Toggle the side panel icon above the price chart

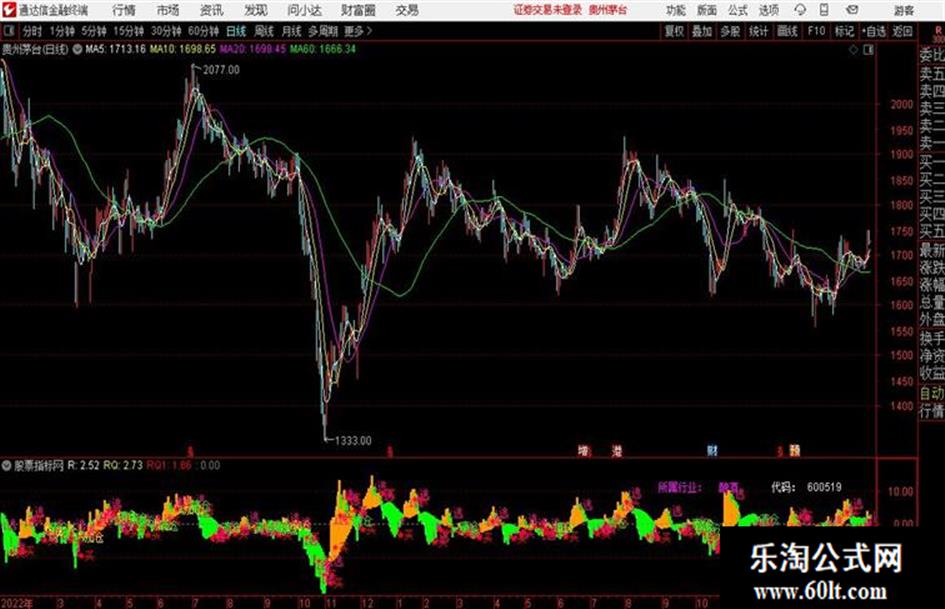tap(868, 50)
